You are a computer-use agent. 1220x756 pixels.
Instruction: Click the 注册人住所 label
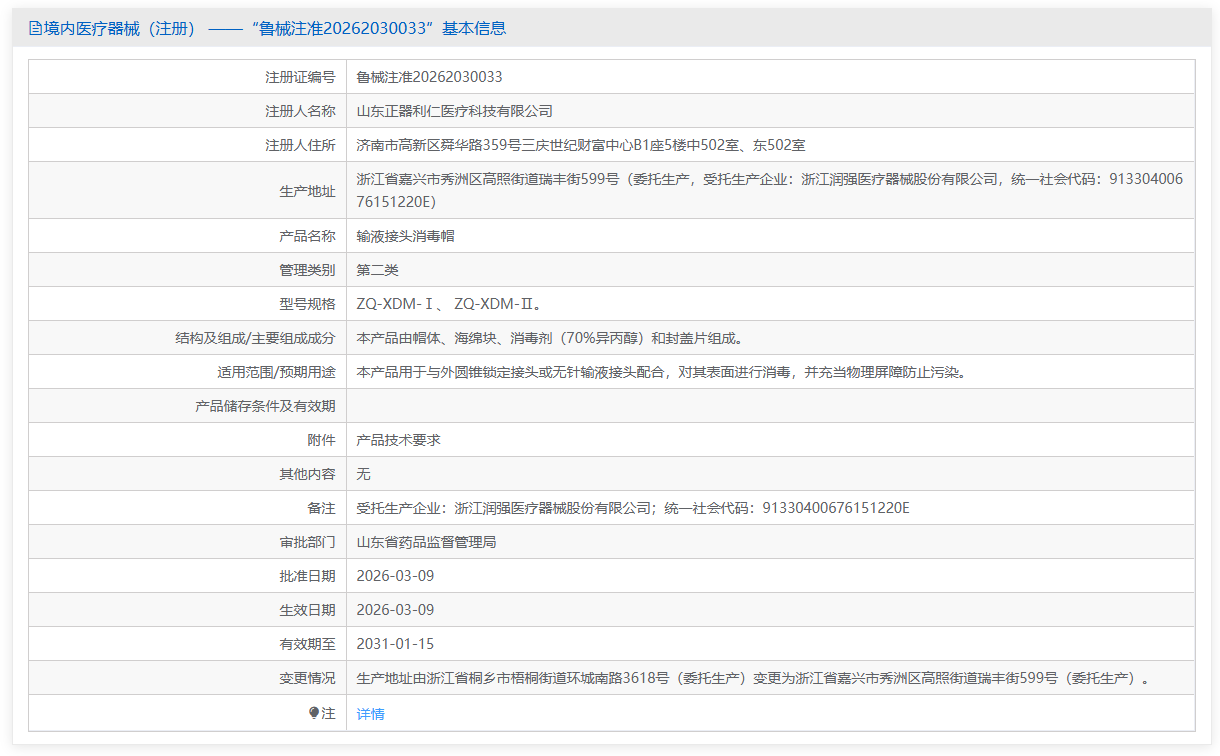(300, 145)
